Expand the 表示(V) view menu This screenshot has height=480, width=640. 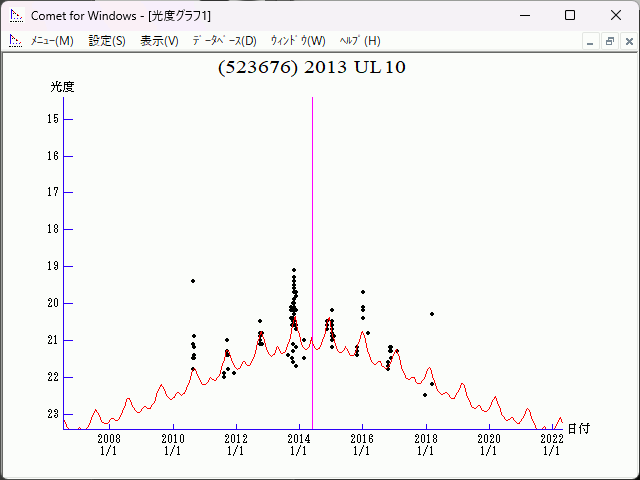pyautogui.click(x=159, y=41)
